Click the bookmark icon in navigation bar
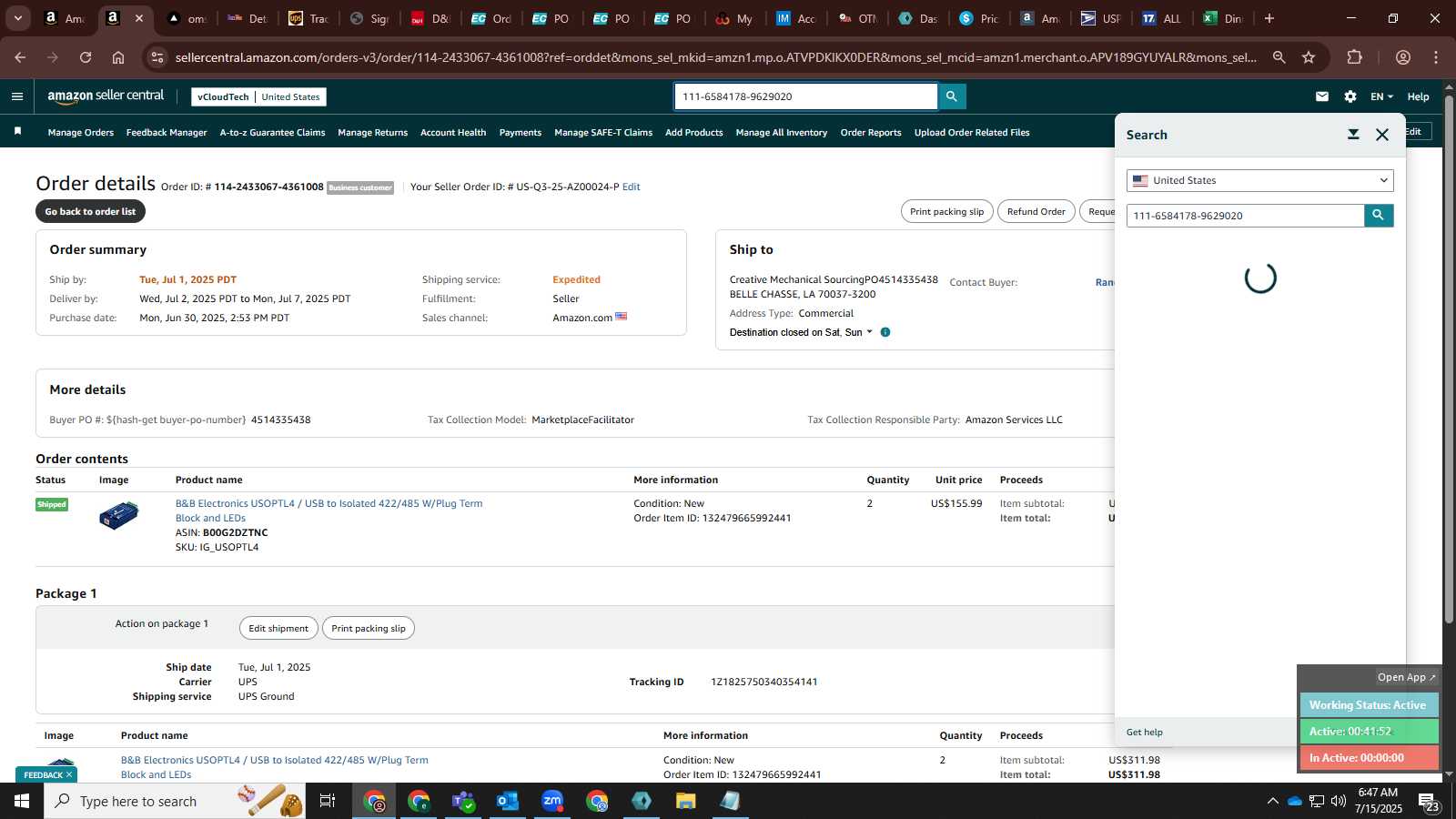The width and height of the screenshot is (1456, 819). pos(17,132)
